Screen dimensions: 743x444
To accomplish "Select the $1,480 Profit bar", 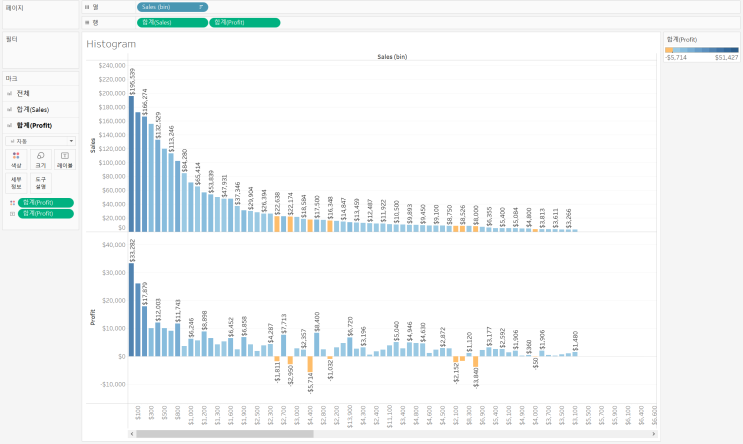I will click(575, 354).
